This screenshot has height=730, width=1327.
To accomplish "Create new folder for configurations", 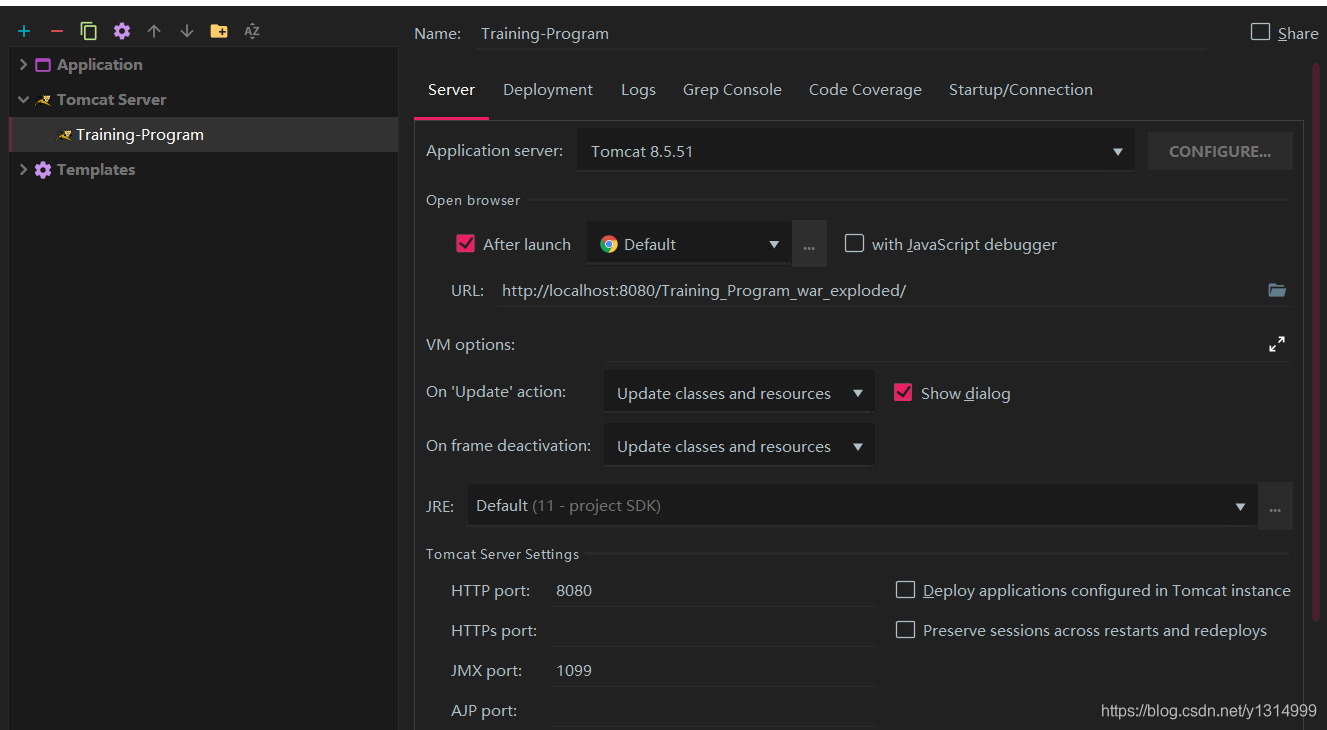I will [219, 31].
